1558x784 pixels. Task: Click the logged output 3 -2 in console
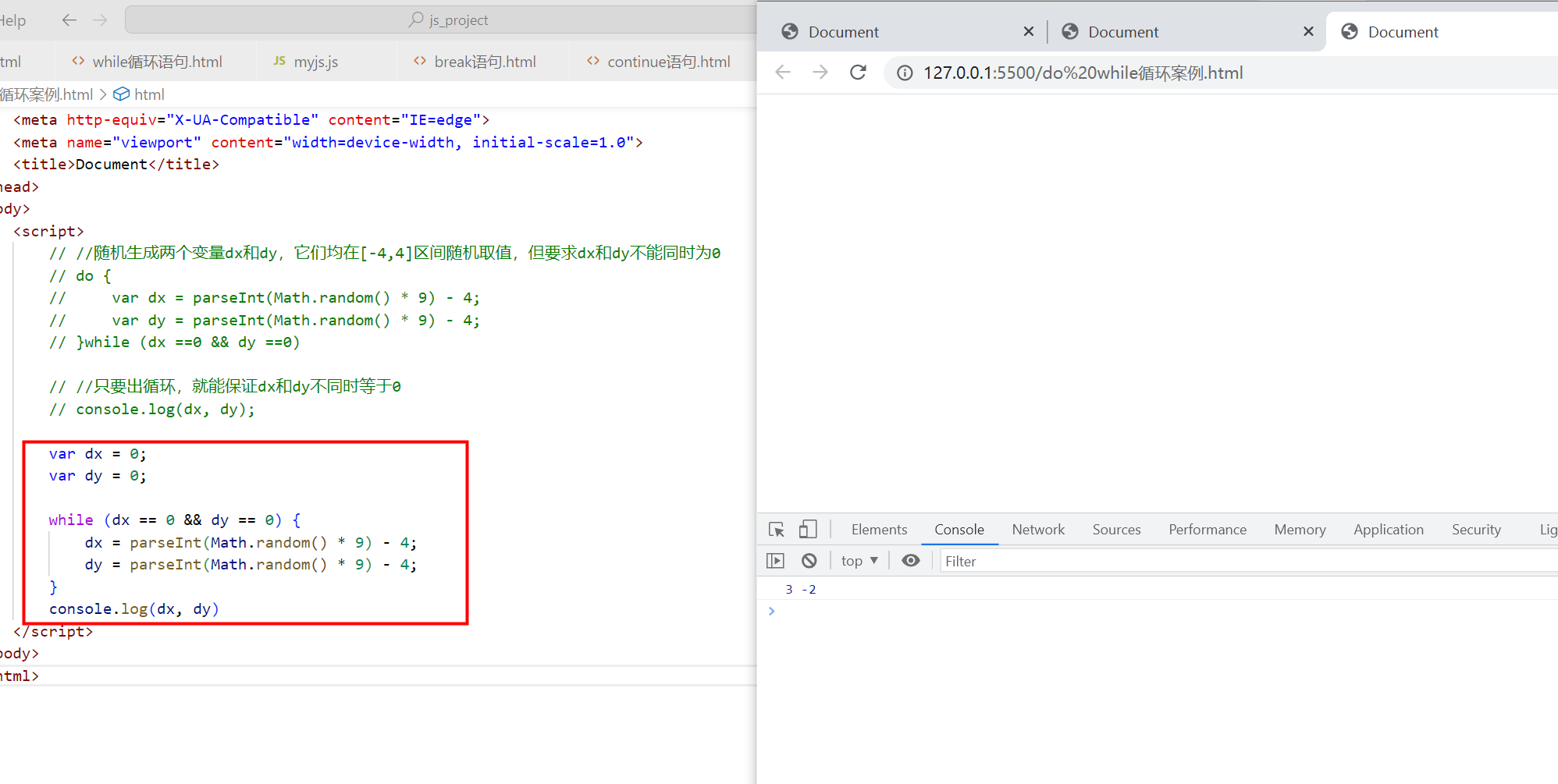pos(800,589)
